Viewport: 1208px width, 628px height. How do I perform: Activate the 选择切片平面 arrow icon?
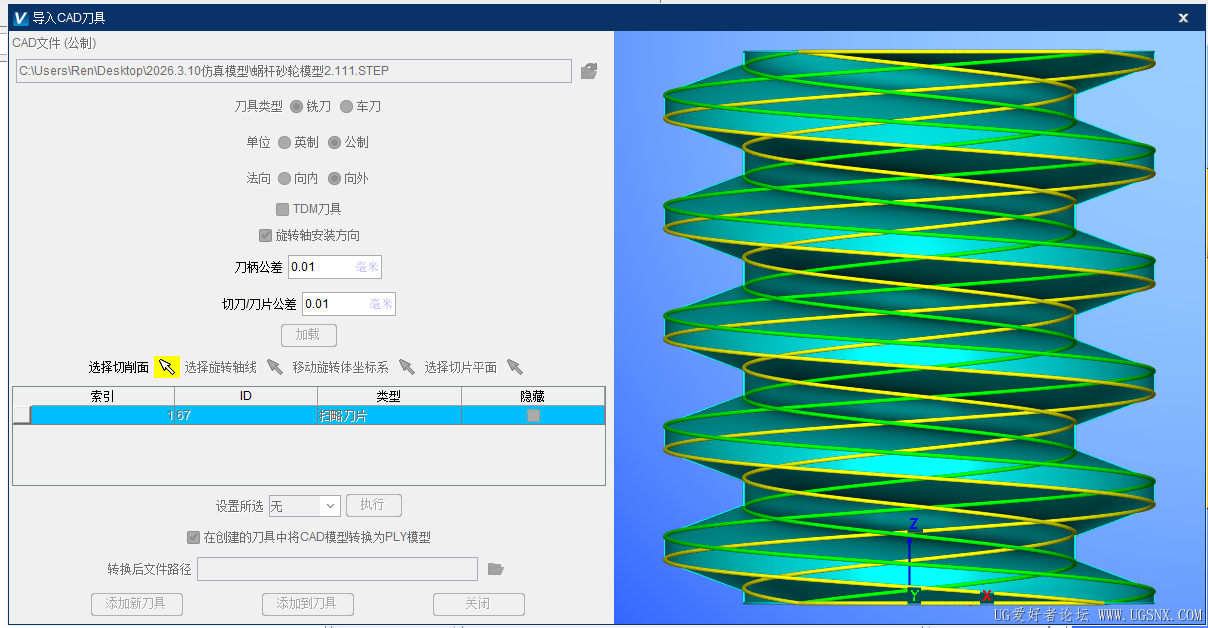(515, 367)
